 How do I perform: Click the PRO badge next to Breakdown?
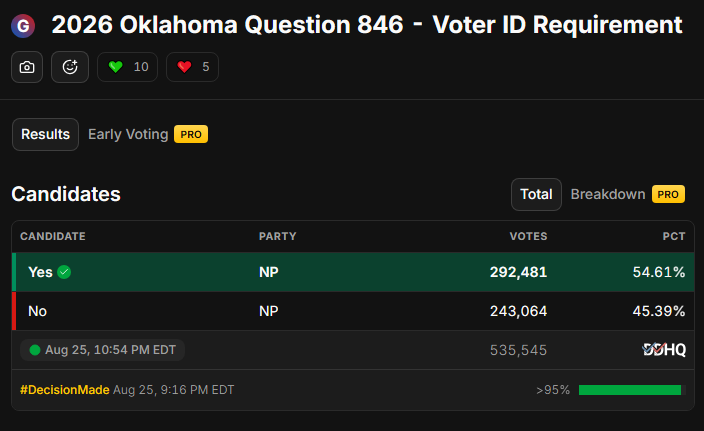click(x=668, y=194)
